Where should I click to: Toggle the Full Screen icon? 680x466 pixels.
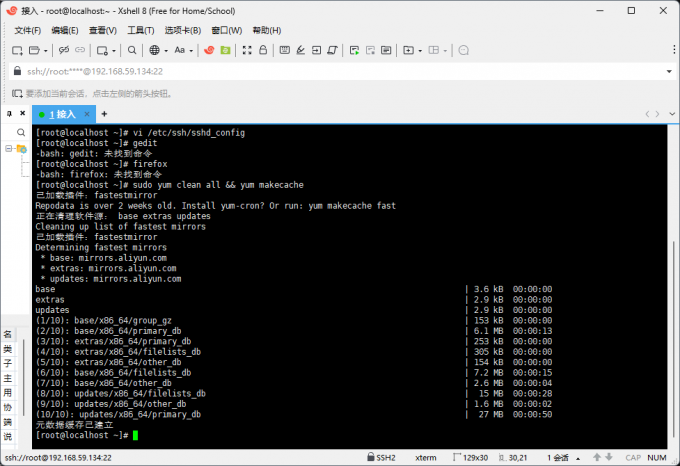tap(247, 50)
